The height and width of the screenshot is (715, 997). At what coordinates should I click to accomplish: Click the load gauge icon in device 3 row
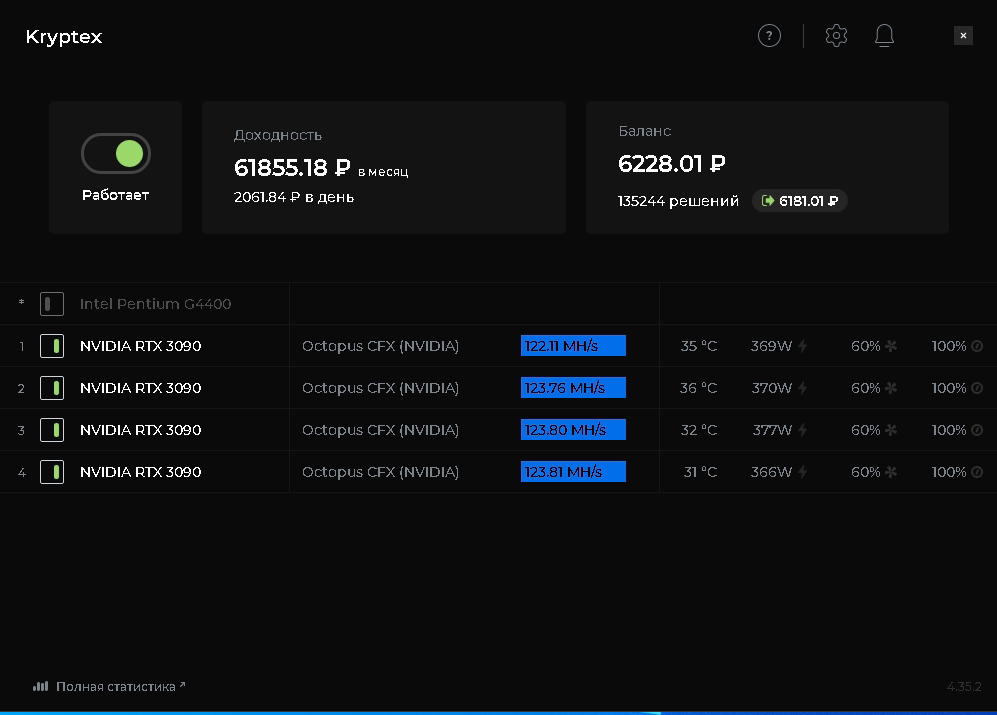pos(977,430)
